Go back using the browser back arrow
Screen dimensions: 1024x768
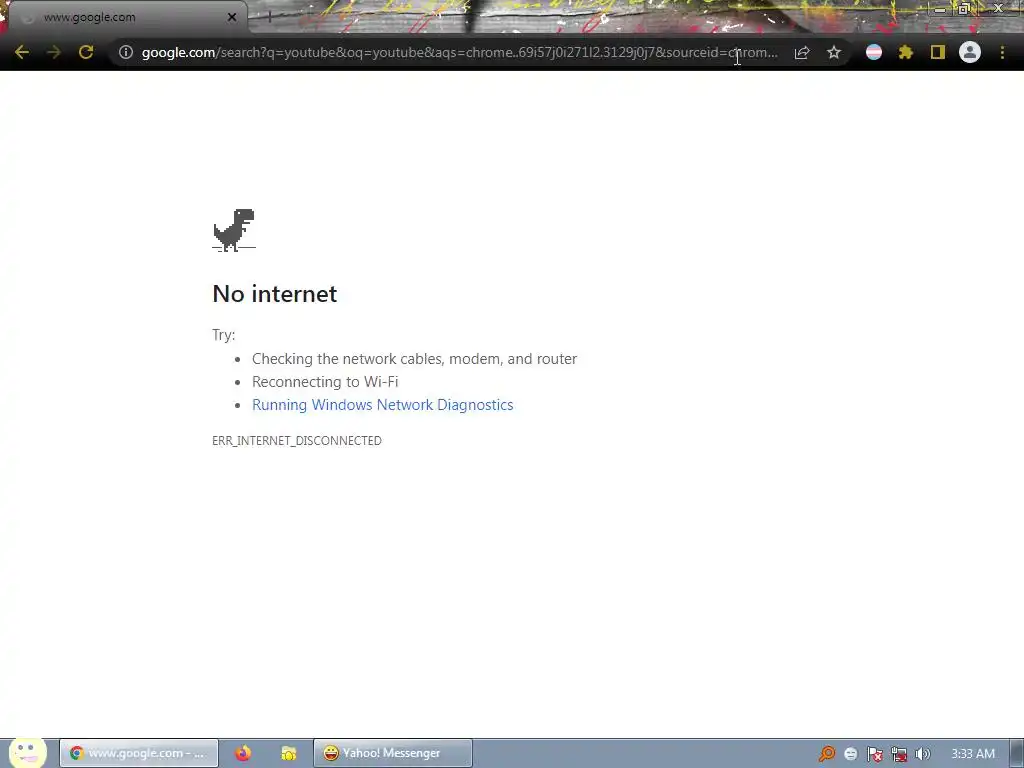22,52
